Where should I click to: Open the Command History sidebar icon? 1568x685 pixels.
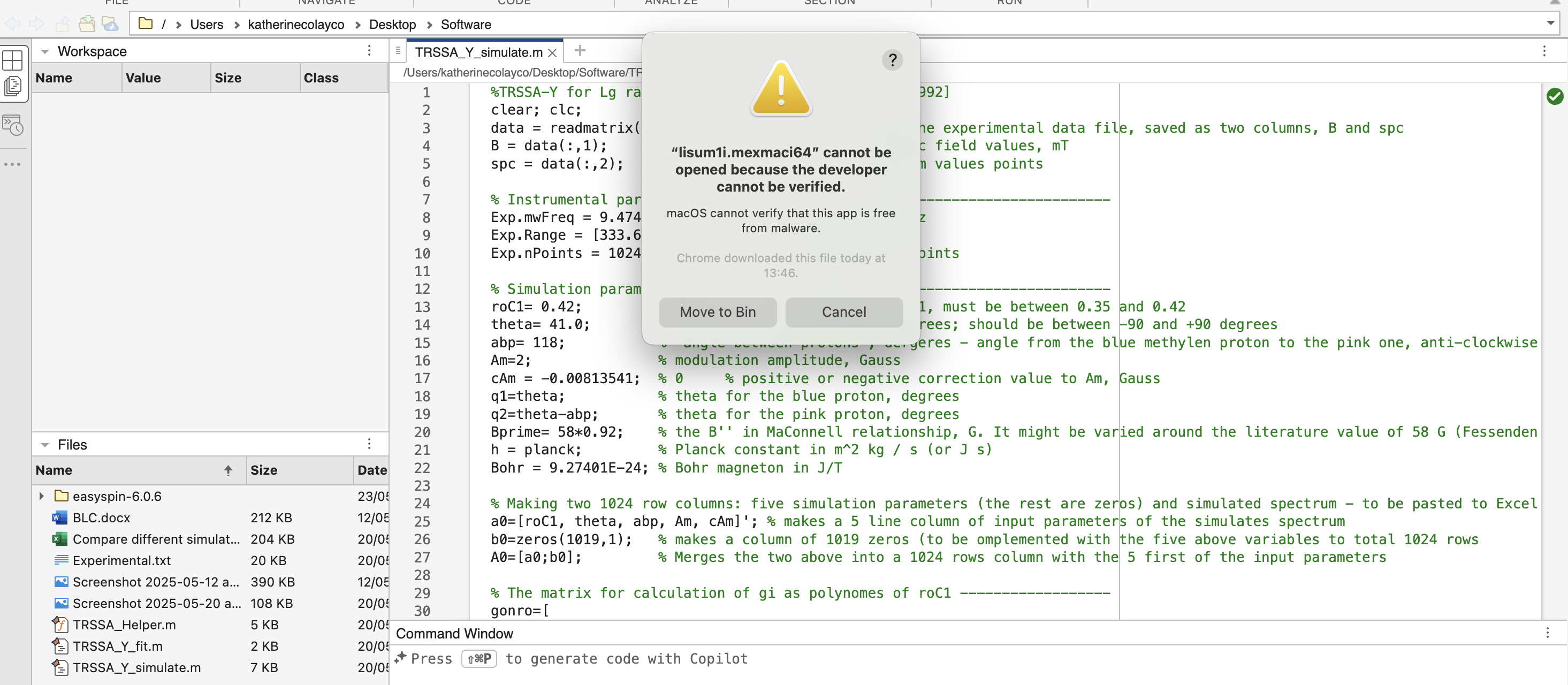[x=13, y=125]
